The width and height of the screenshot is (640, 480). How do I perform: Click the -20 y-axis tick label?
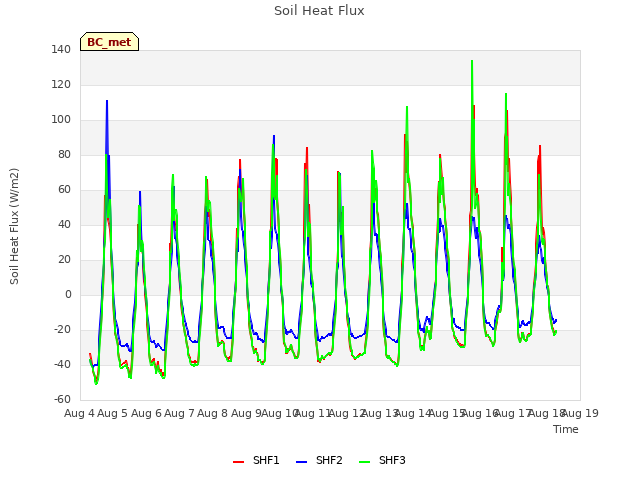pyautogui.click(x=62, y=329)
